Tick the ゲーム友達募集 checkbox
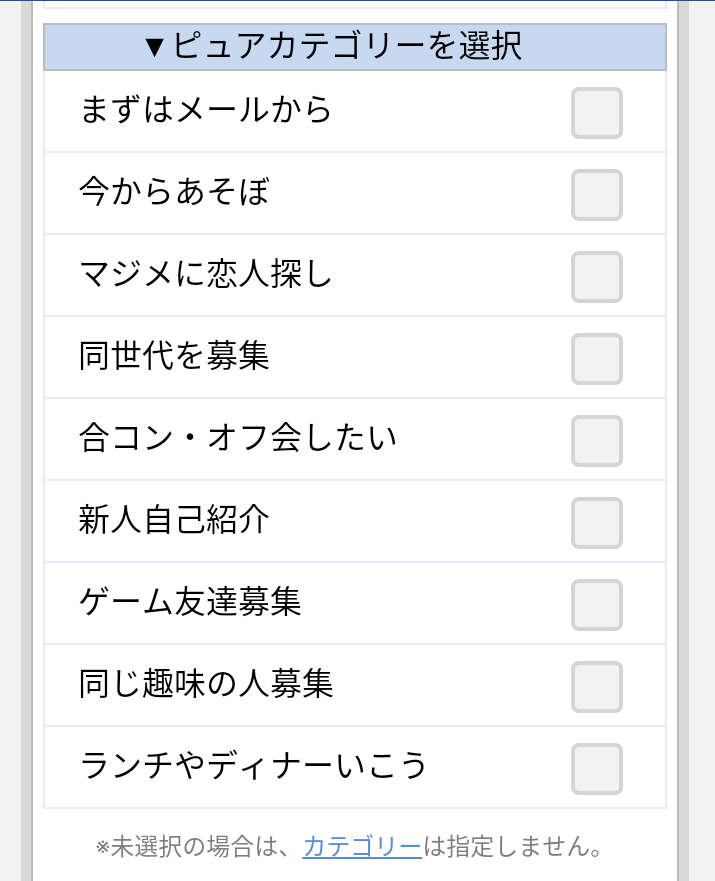715x881 pixels. point(597,605)
